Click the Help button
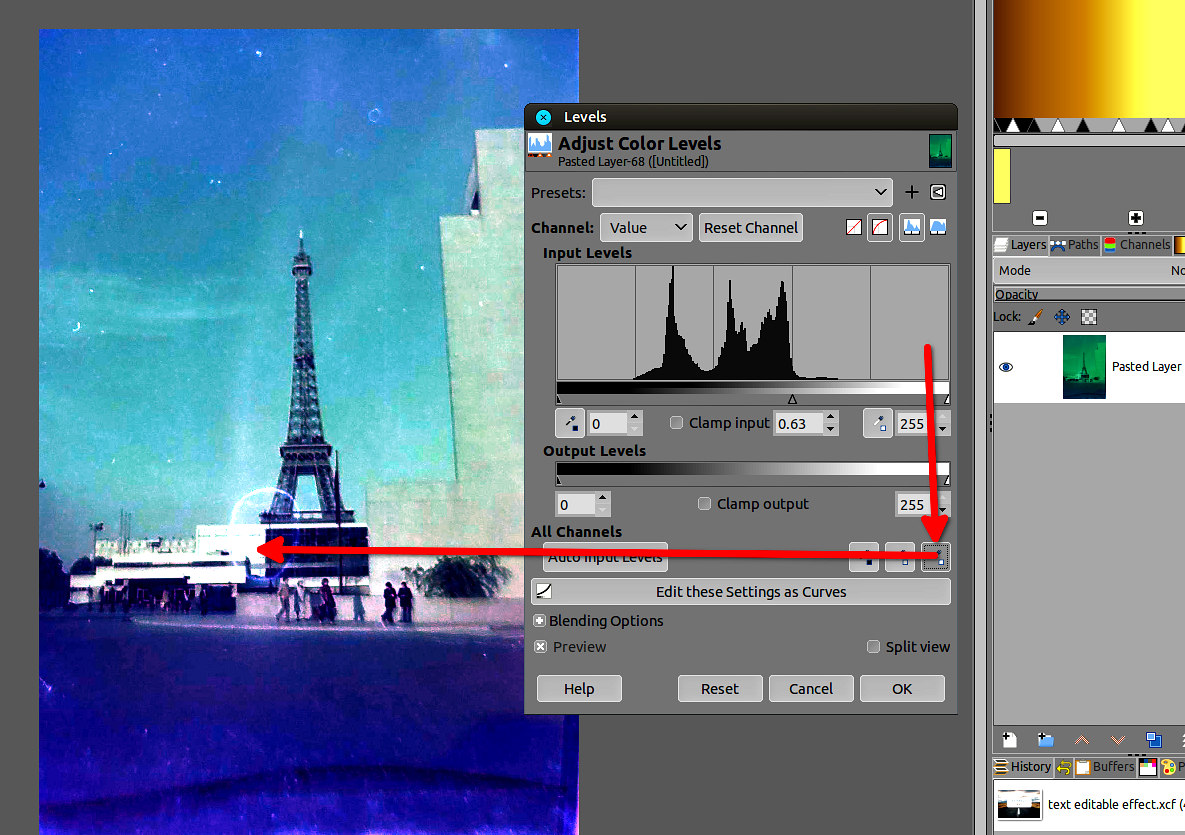 (x=579, y=688)
